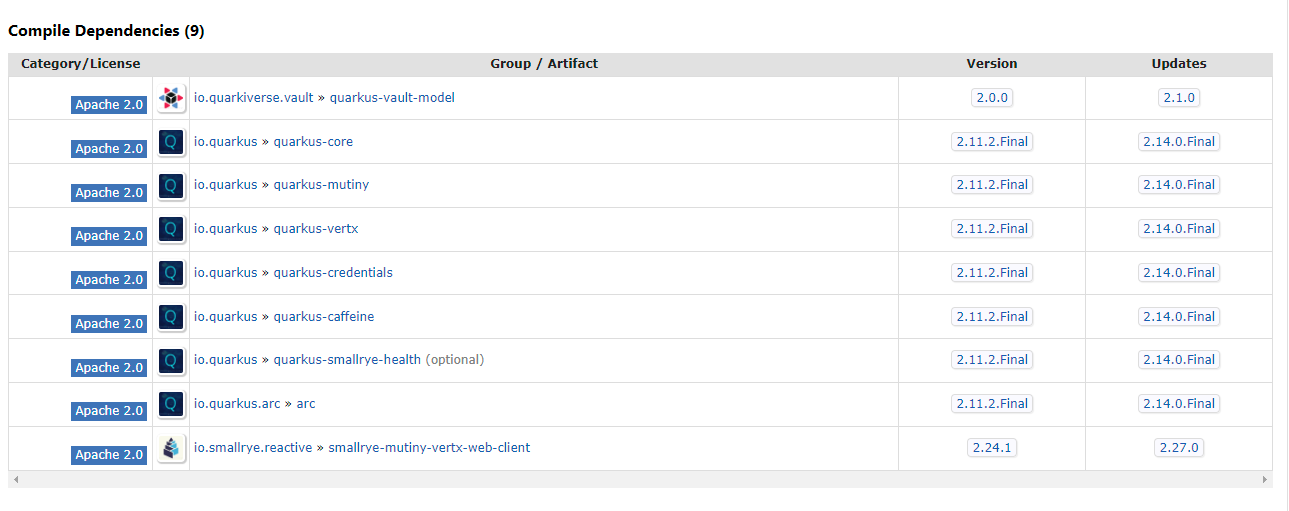
Task: Open the quarkus-vault-model artifact link
Action: [392, 98]
